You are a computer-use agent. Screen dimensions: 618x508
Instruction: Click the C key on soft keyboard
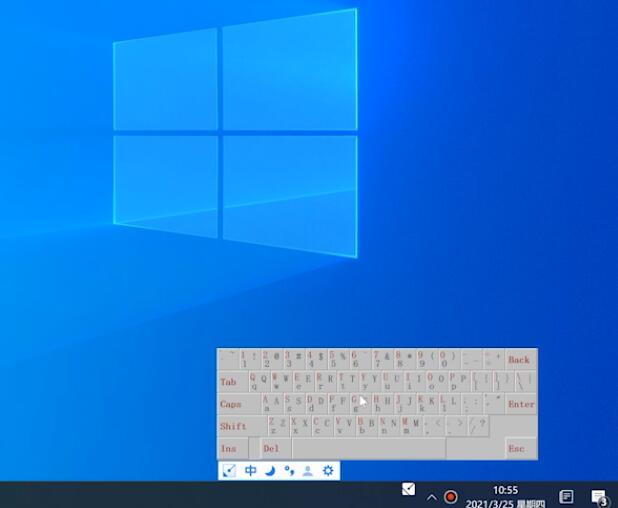[323, 426]
